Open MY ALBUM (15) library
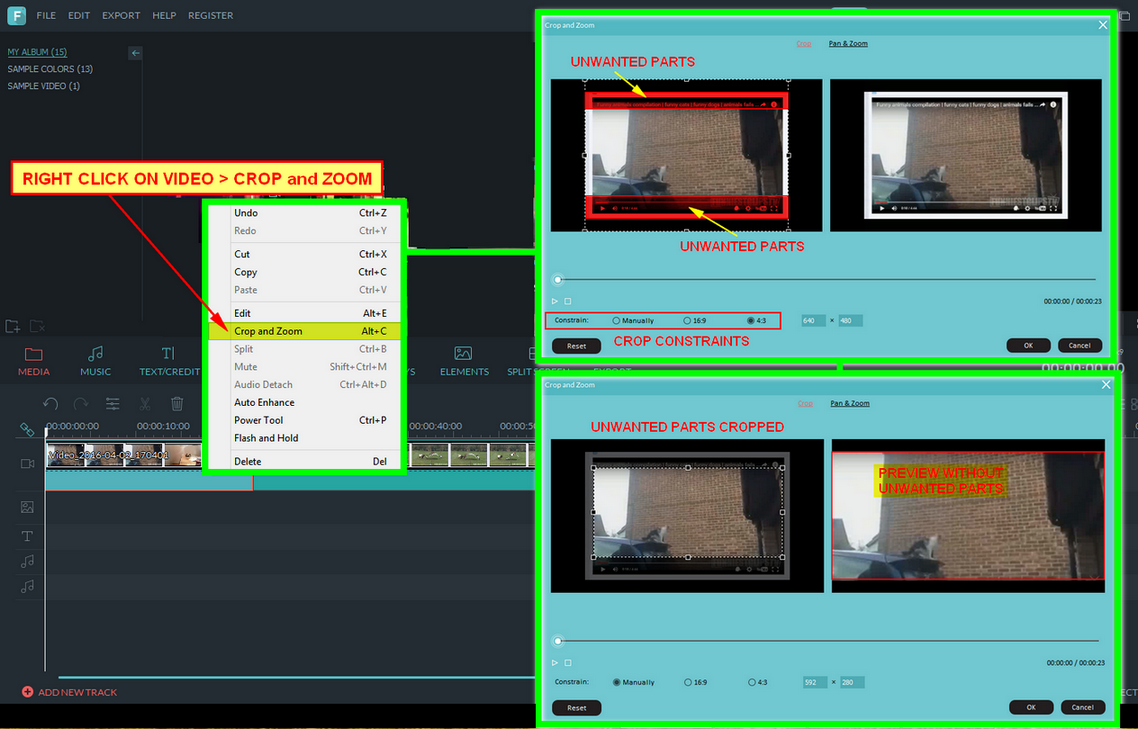Viewport: 1138px width, 729px height. pos(37,52)
